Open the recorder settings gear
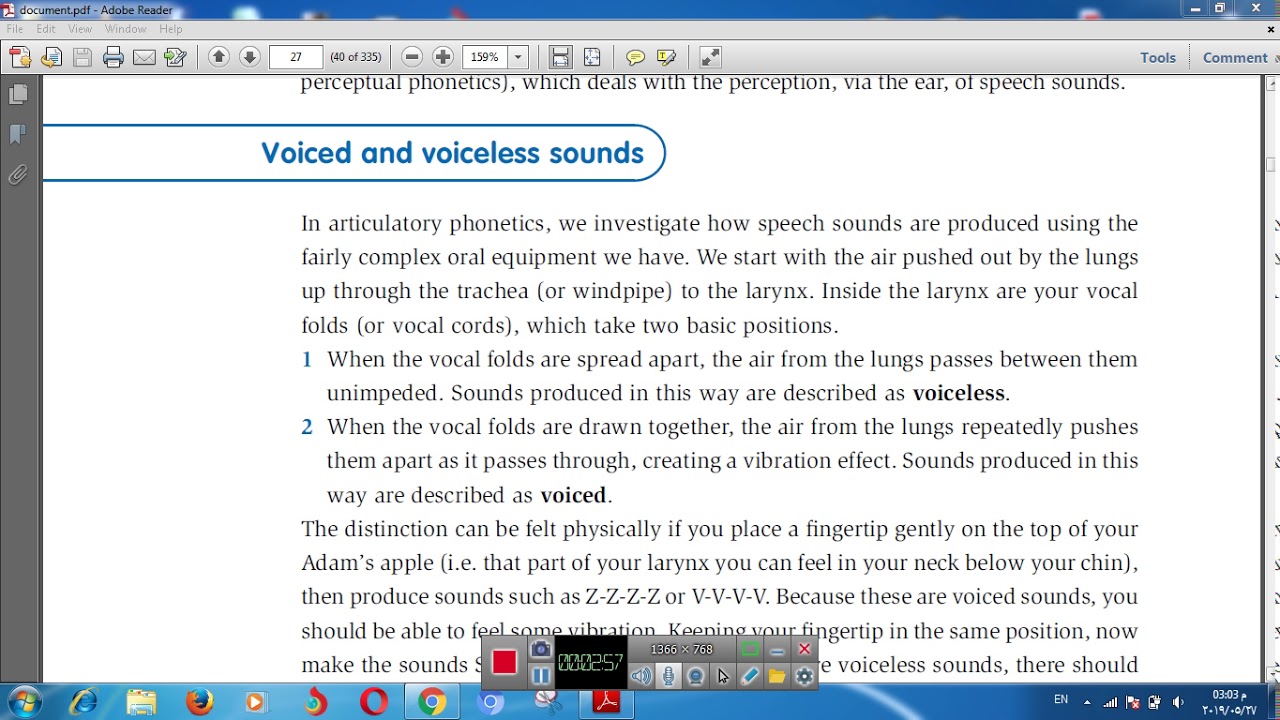This screenshot has width=1280, height=720. pyautogui.click(x=804, y=676)
